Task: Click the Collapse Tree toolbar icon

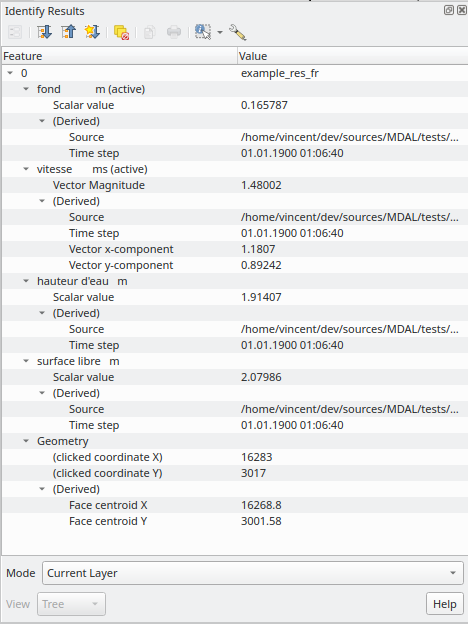Action: (x=68, y=32)
